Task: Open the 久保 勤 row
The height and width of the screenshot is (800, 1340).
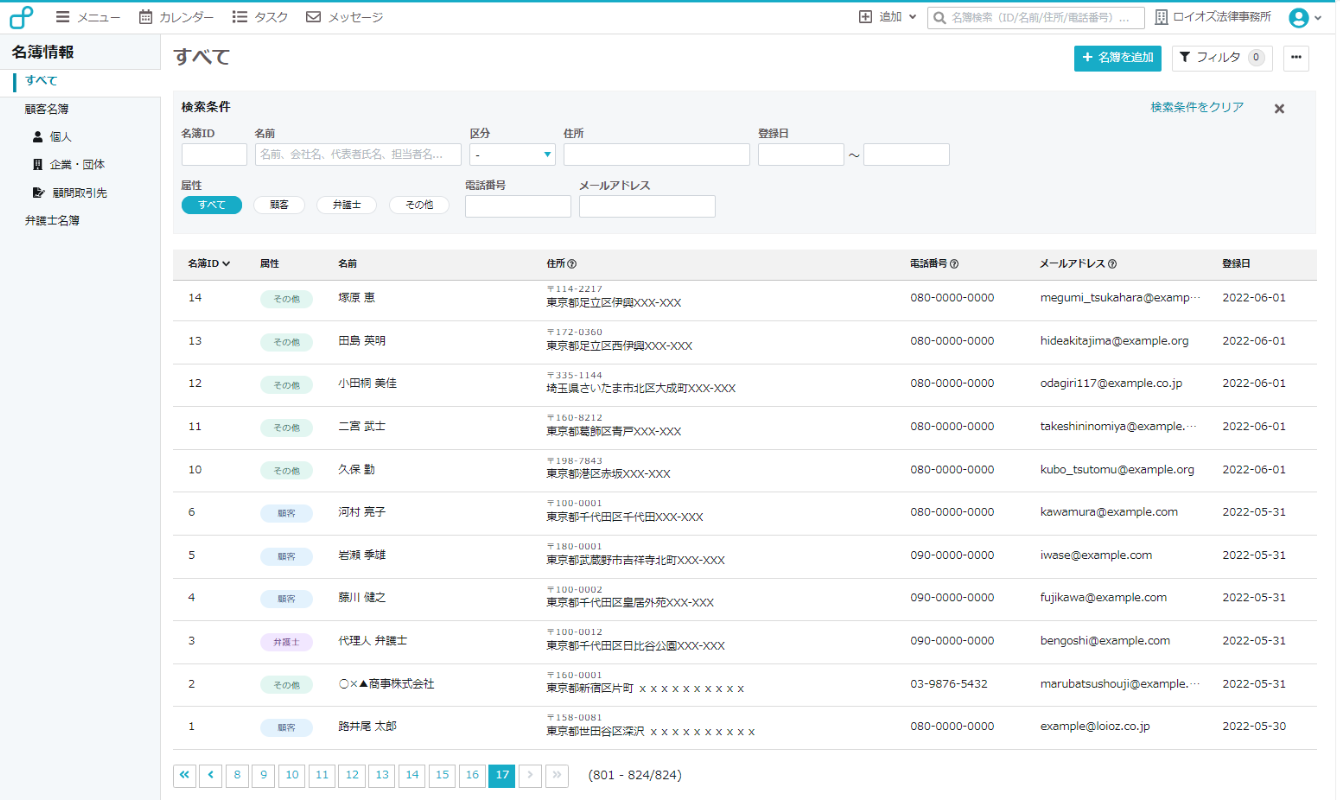Action: click(744, 470)
